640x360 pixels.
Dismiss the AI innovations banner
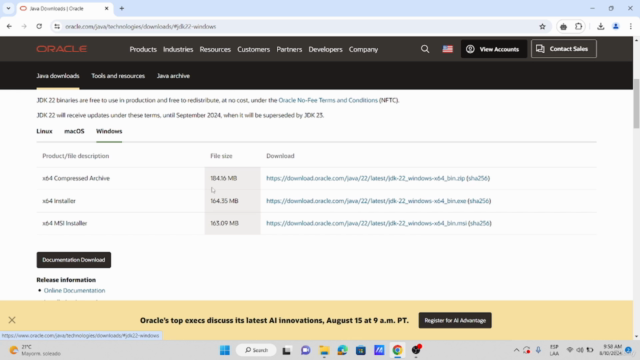[12, 320]
